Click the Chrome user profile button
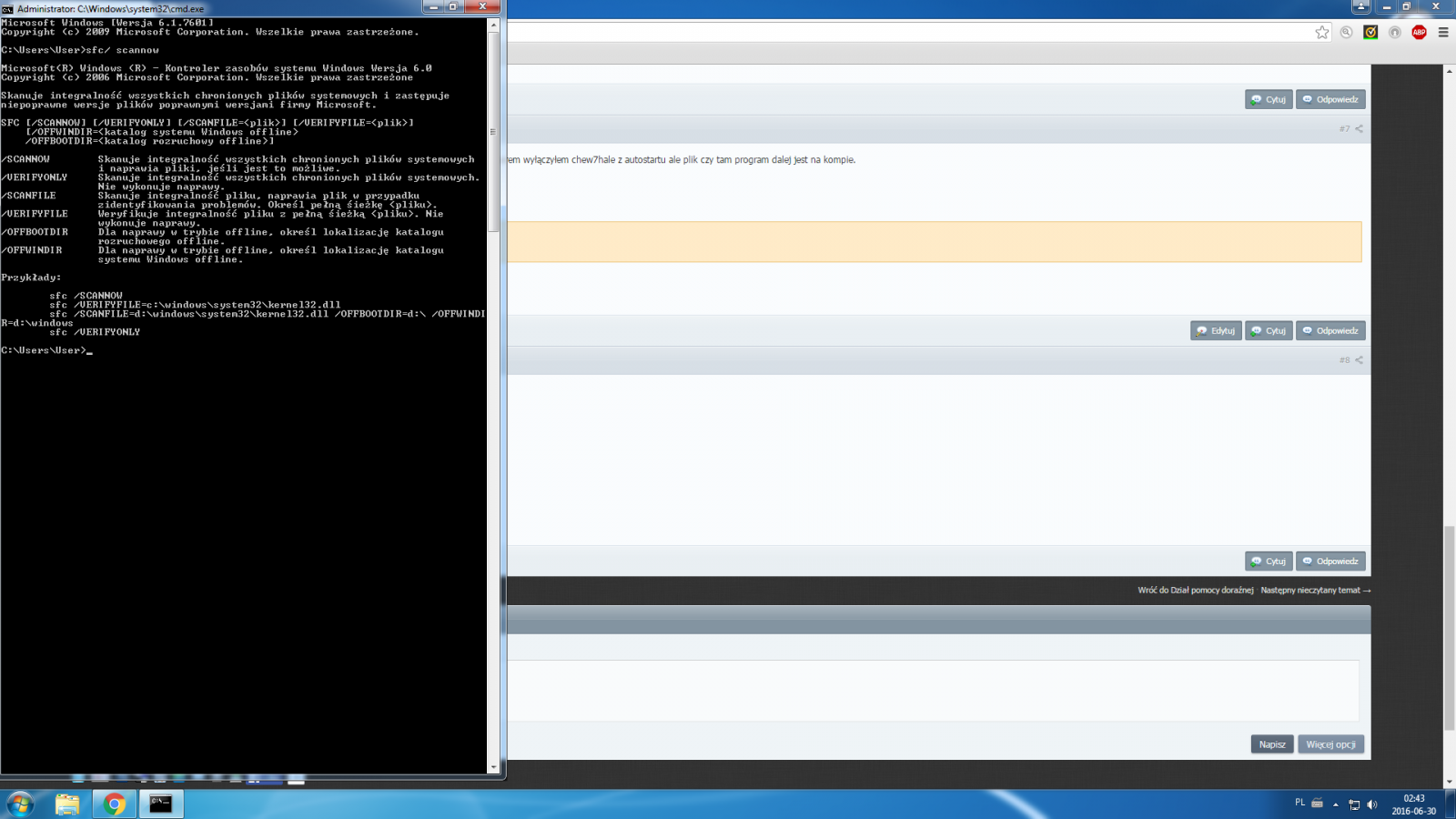 point(1360,6)
